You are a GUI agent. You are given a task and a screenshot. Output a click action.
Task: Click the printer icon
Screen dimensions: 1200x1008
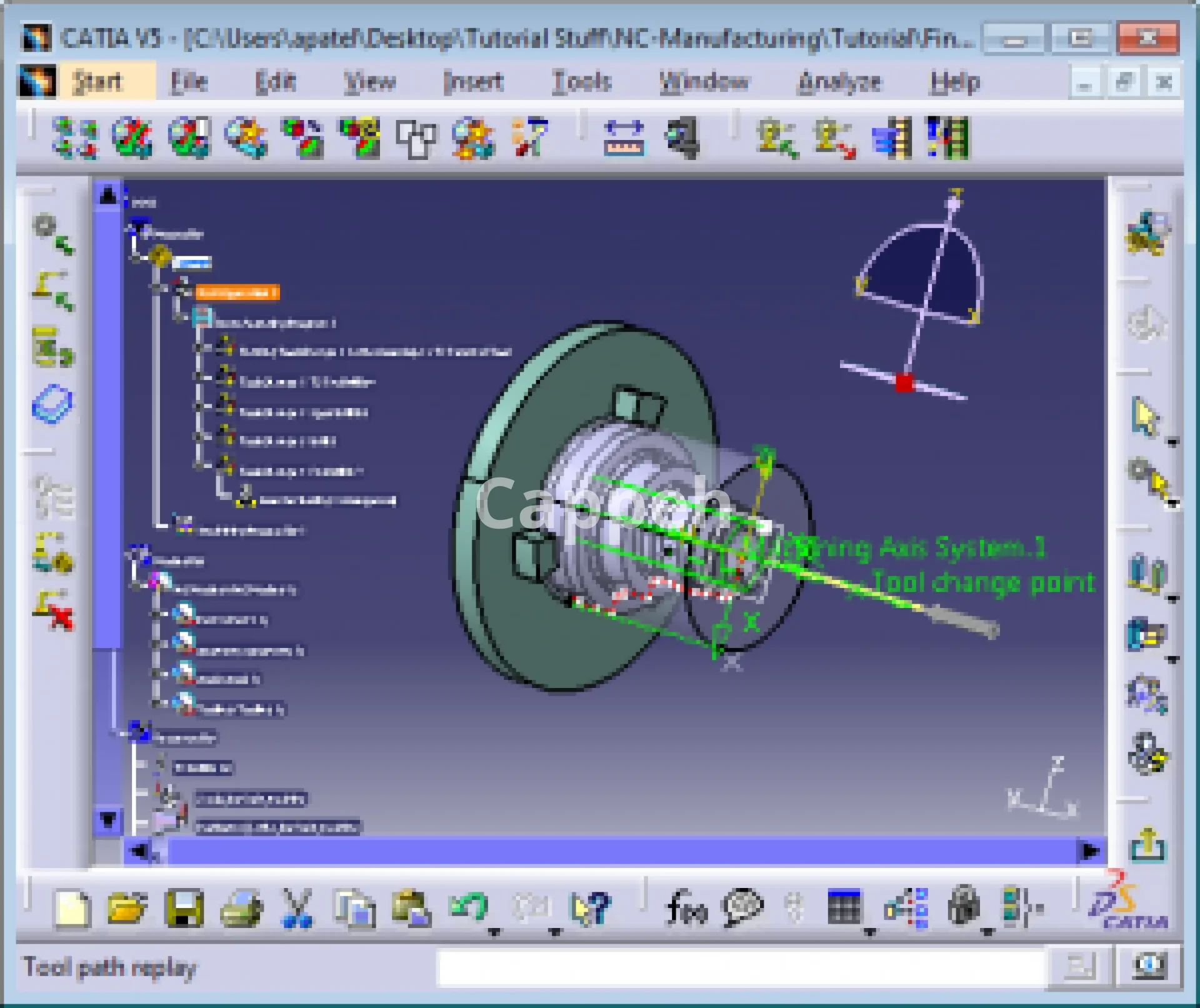pyautogui.click(x=241, y=908)
